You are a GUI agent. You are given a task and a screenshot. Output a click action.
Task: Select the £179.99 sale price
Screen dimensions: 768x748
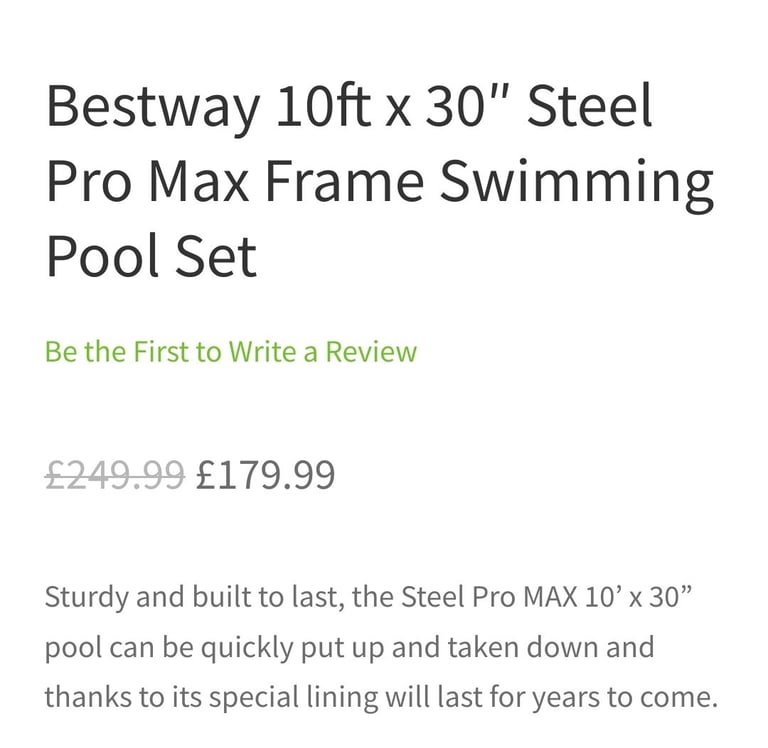coord(265,475)
